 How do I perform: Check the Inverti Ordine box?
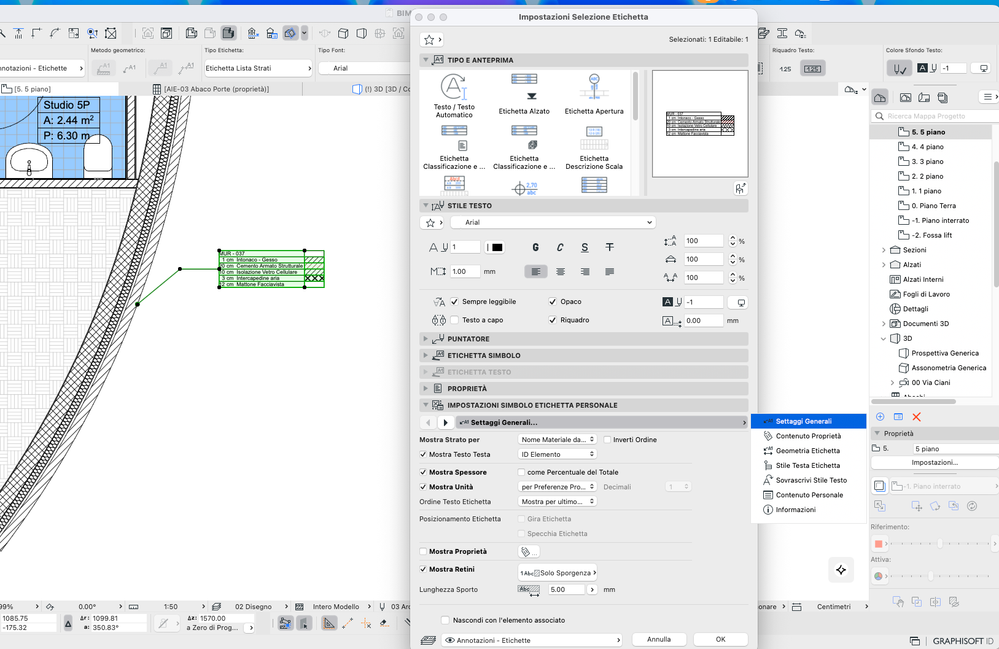click(x=607, y=439)
